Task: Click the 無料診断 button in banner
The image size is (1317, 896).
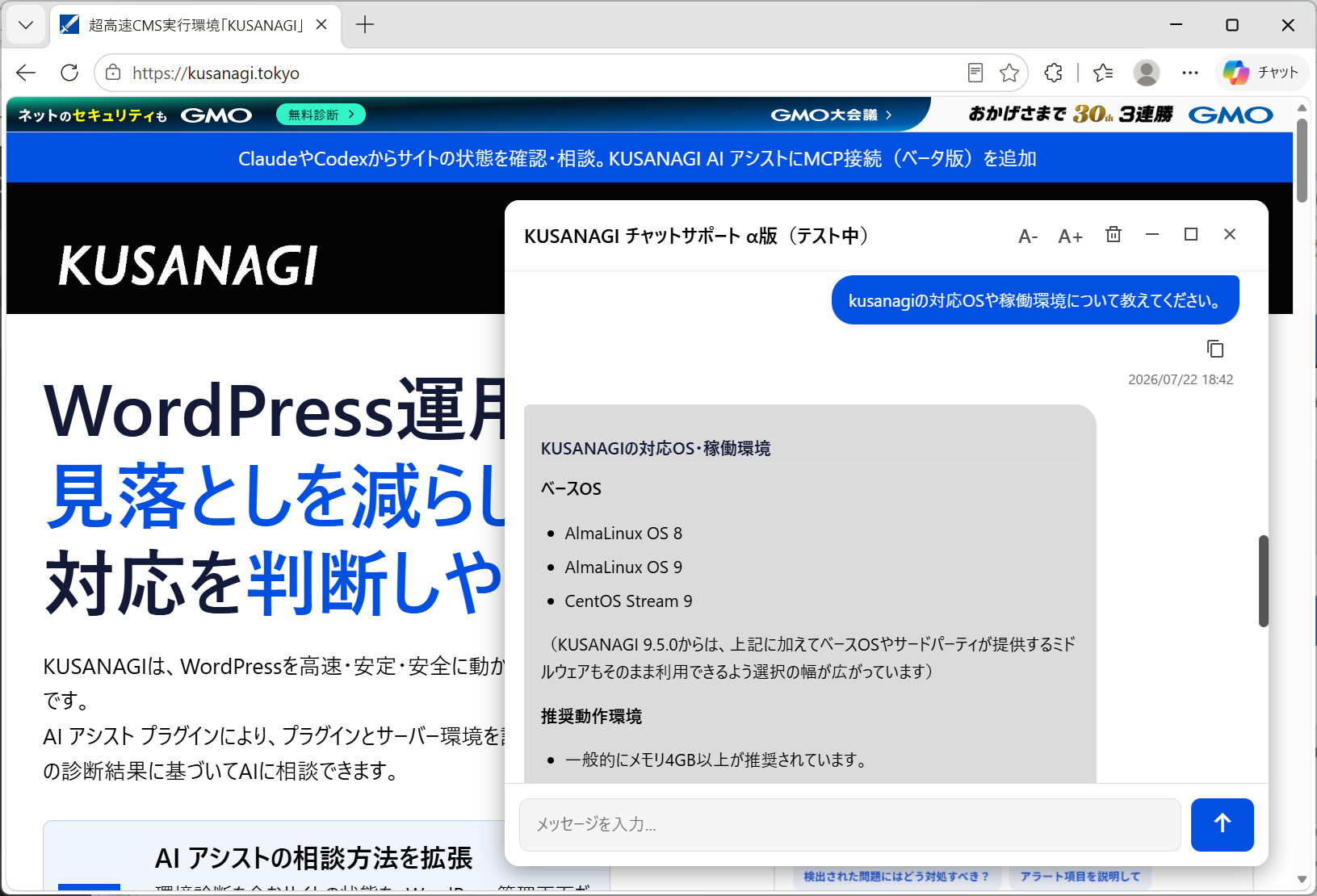Action: [x=321, y=115]
